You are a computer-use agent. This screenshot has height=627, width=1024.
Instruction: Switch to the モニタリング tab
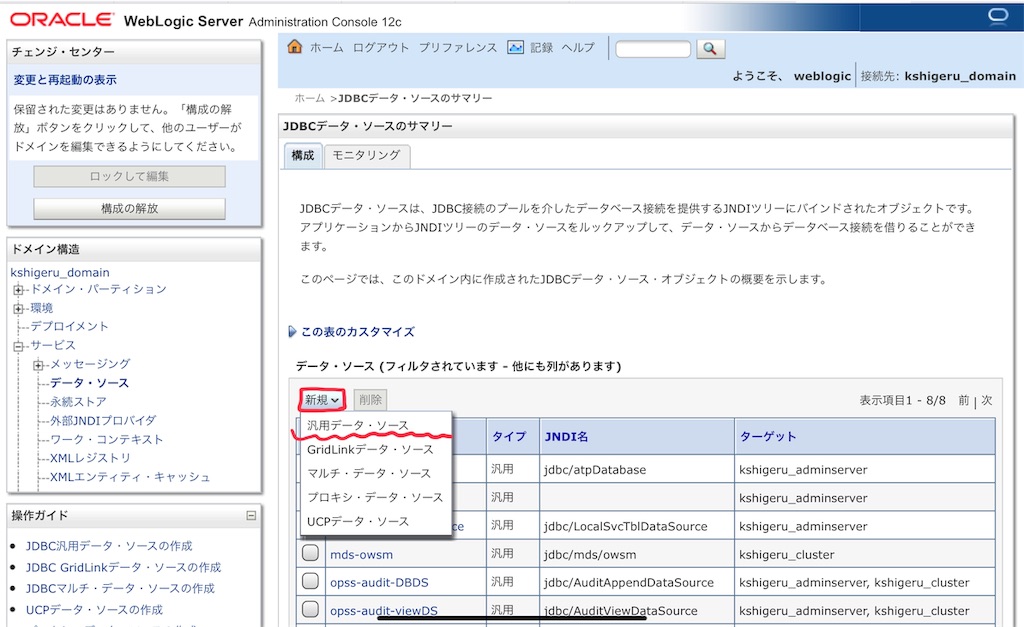366,155
